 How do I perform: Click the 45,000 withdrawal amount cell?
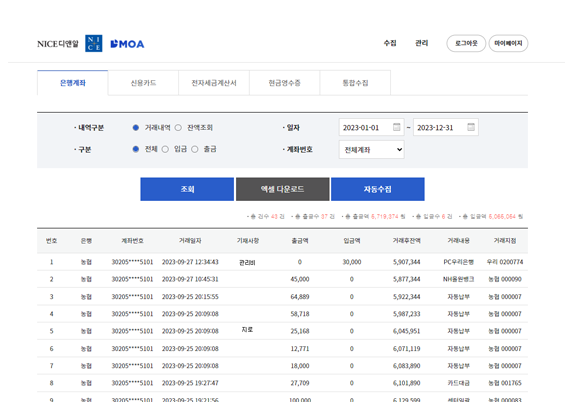pyautogui.click(x=300, y=279)
